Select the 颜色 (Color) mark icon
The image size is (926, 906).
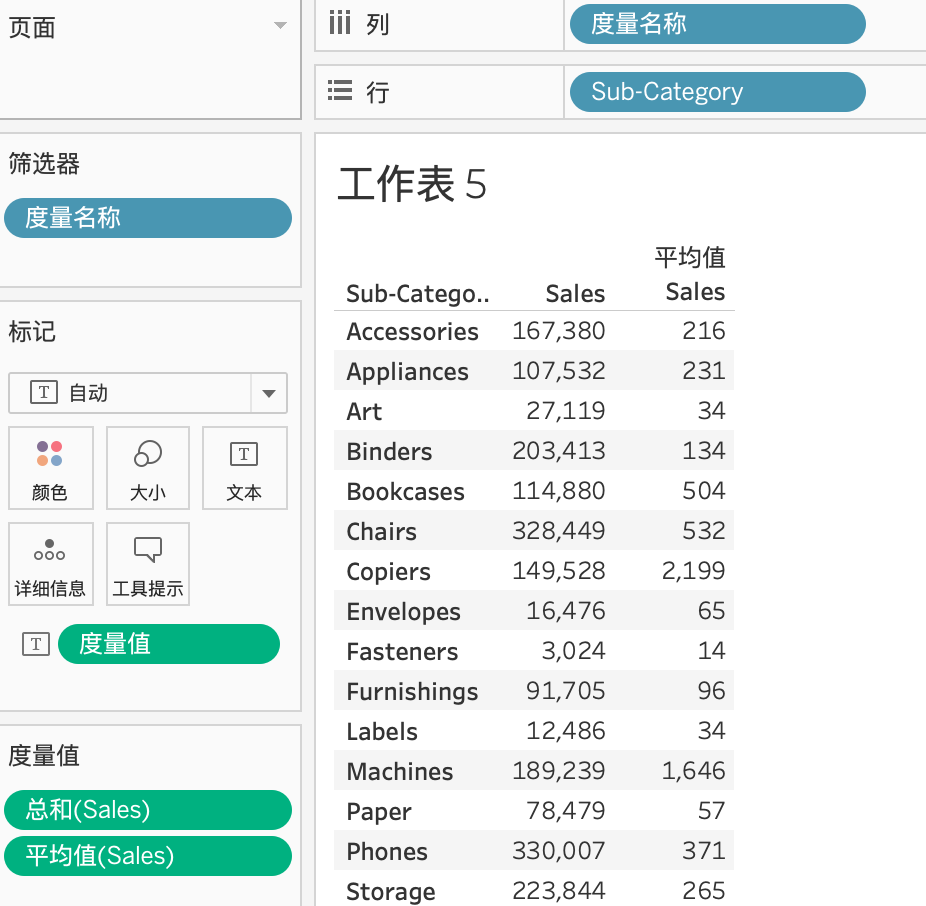50,468
